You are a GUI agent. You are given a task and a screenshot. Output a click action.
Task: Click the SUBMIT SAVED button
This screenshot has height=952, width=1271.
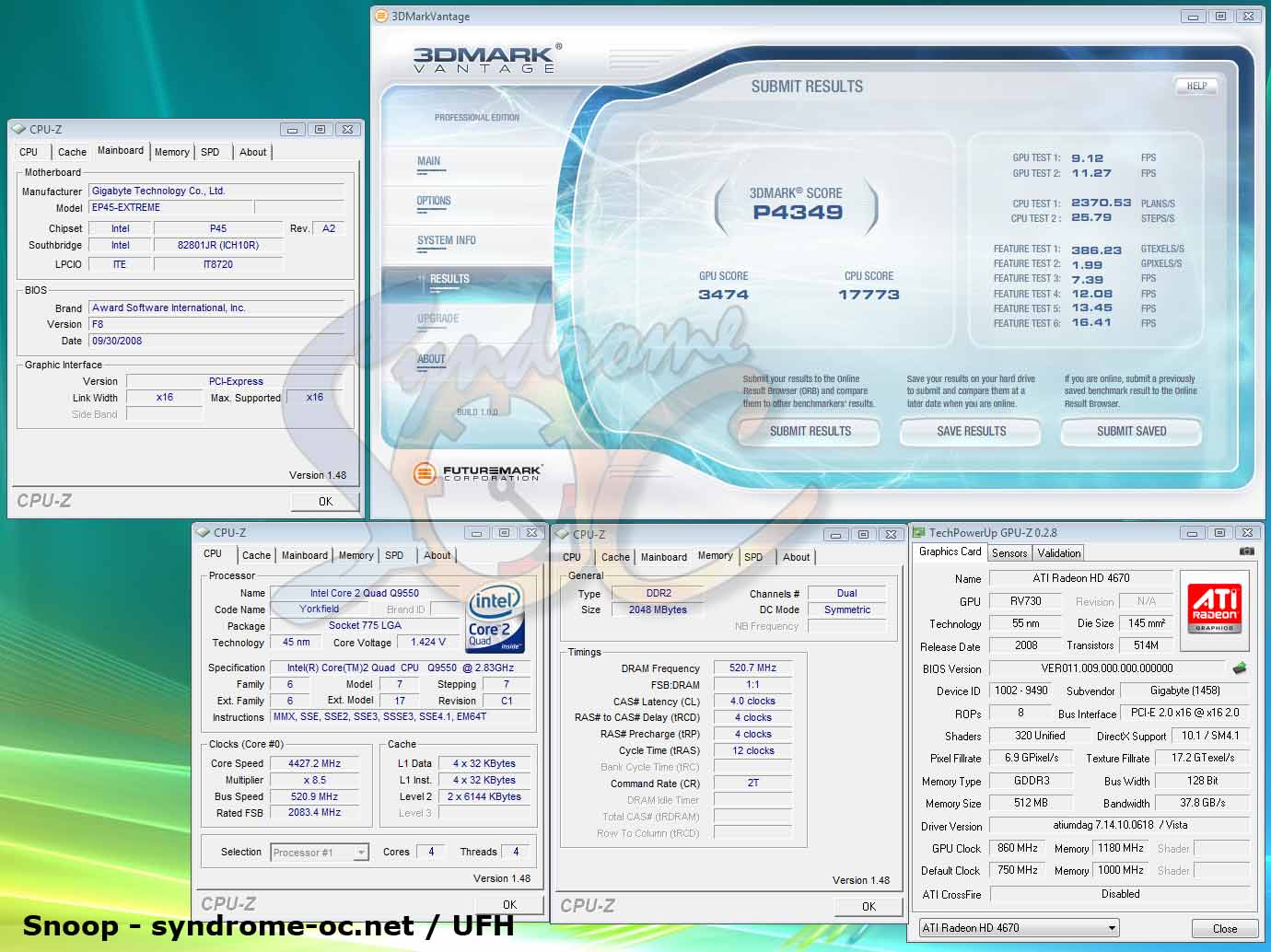click(1131, 432)
